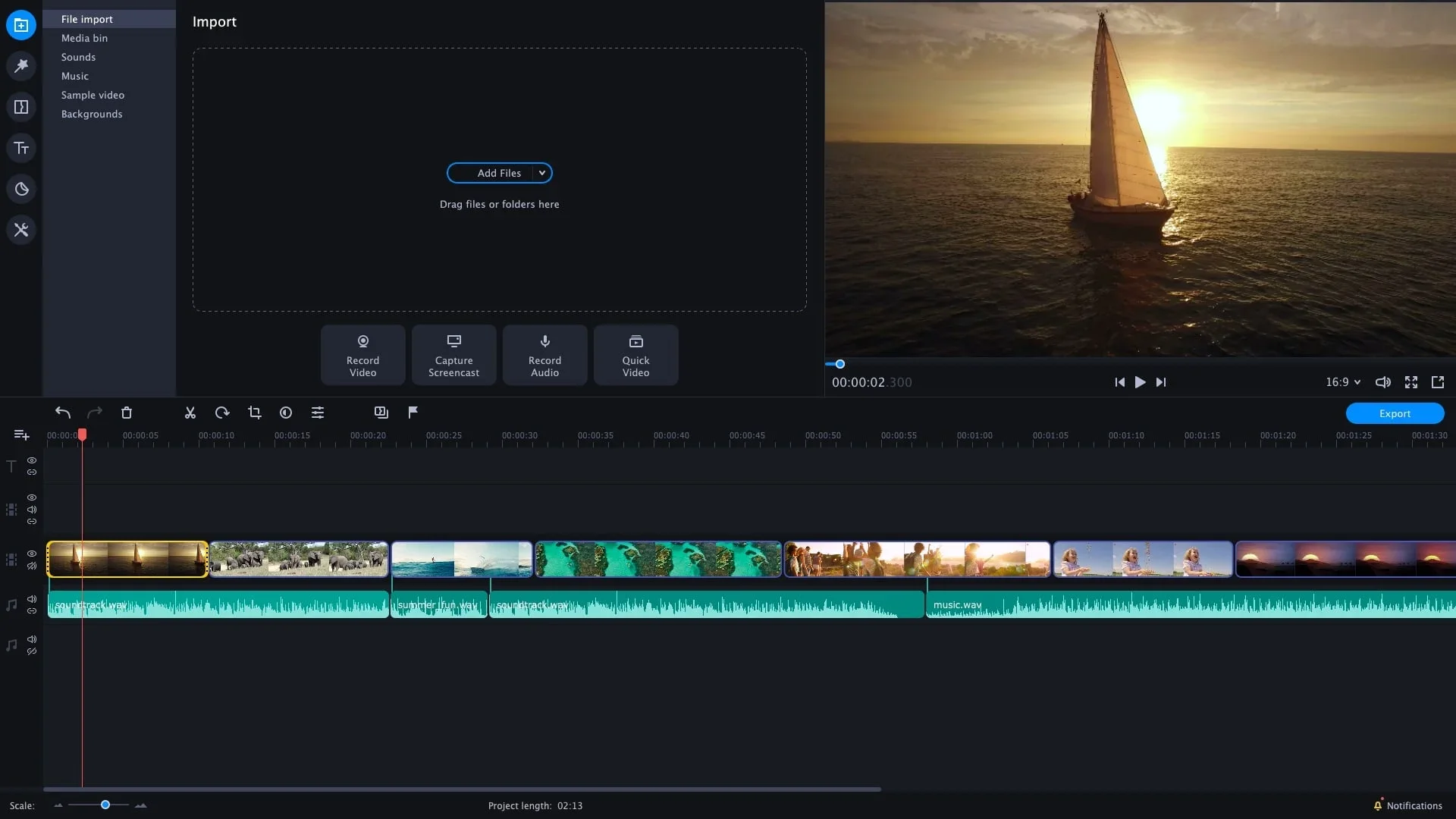
Task: Open the Stickers panel
Action: pyautogui.click(x=20, y=189)
